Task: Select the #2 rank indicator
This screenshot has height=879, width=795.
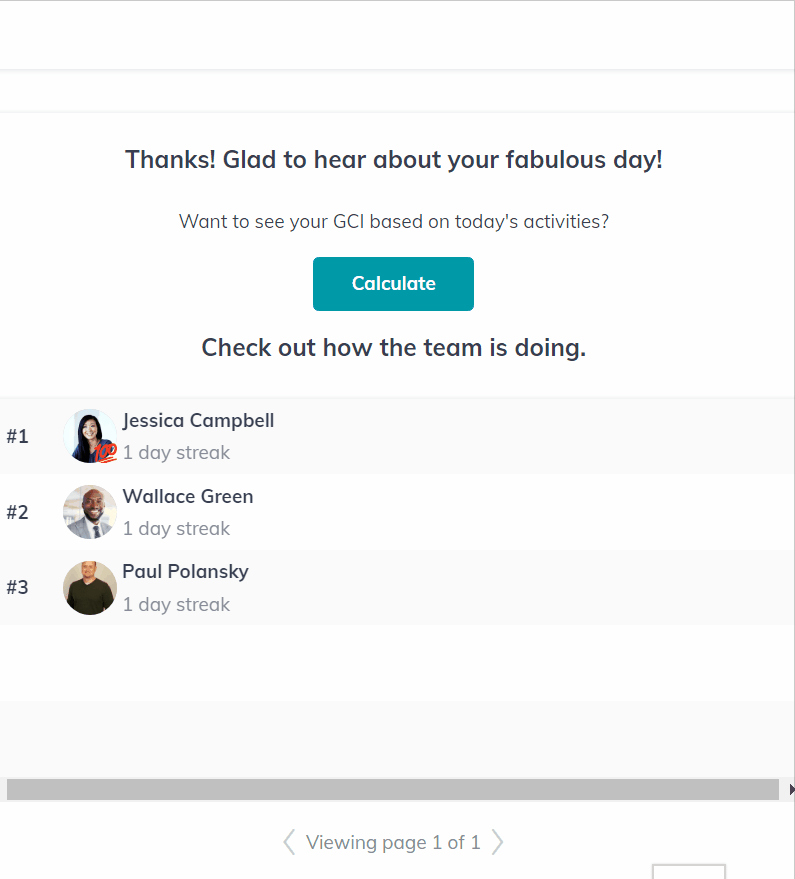Action: [x=18, y=512]
